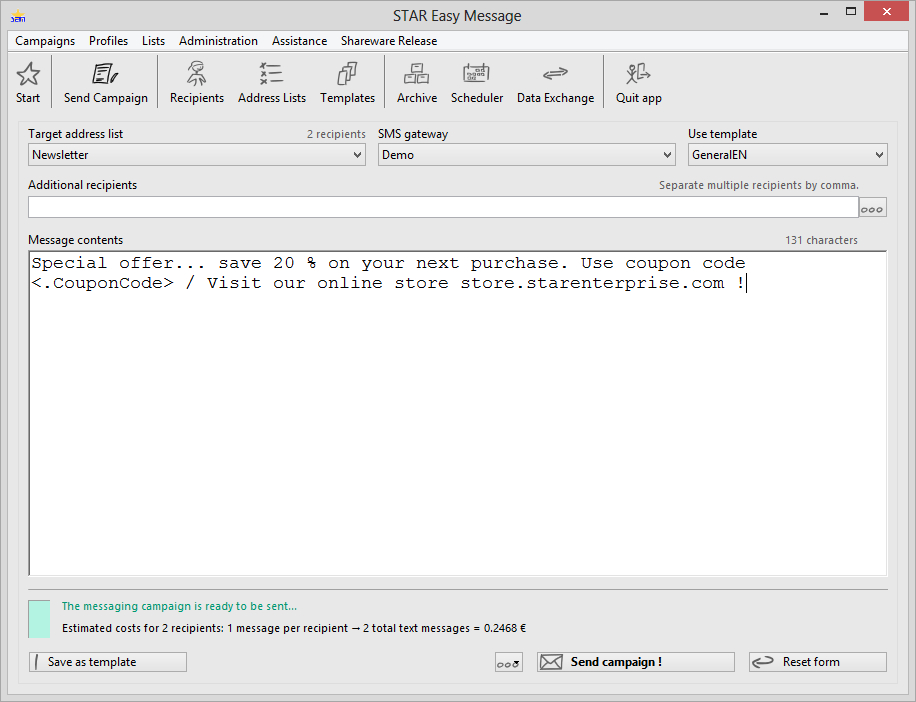Click inside the Message contents text area
916x702 pixels.
point(457,413)
